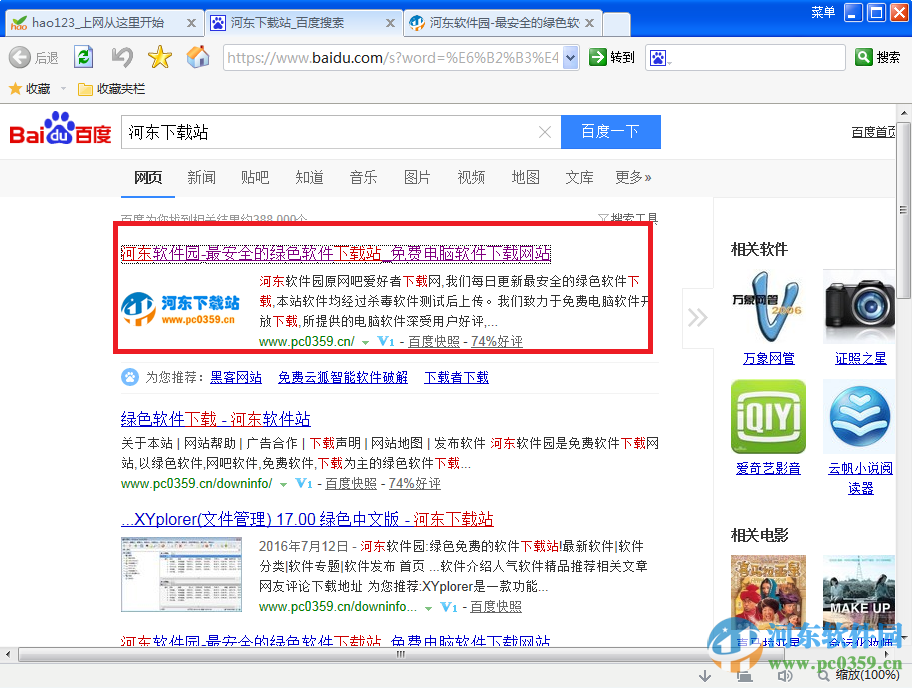Screen dimensions: 912x688
Task: Expand dropdown arrow next to www.pc0359.cn/
Action: pyautogui.click(x=365, y=343)
